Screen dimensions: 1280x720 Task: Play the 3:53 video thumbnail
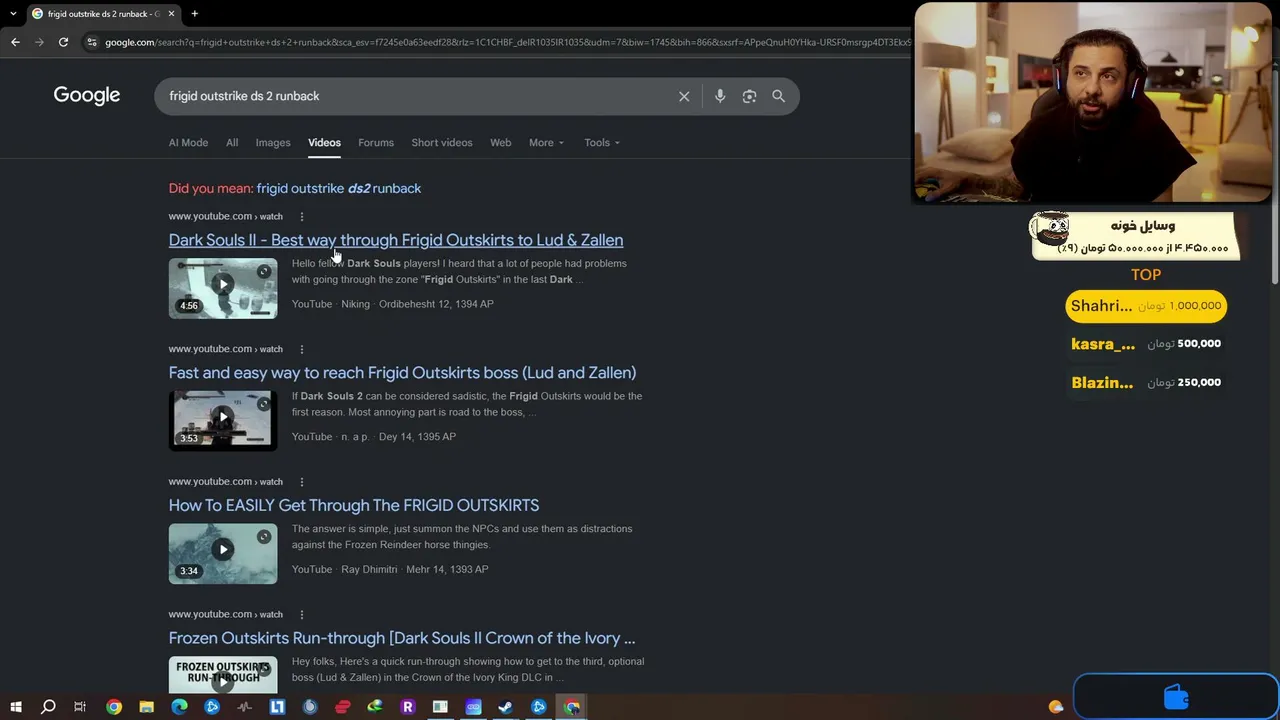pyautogui.click(x=223, y=421)
